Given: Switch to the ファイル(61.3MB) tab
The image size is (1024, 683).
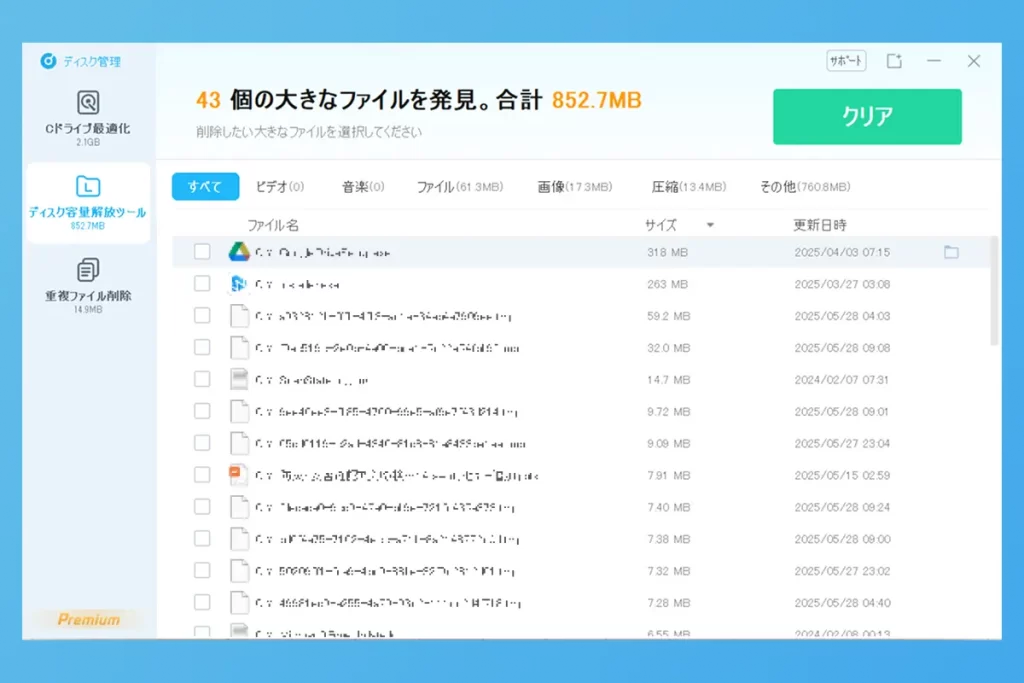Looking at the screenshot, I should click(x=460, y=187).
